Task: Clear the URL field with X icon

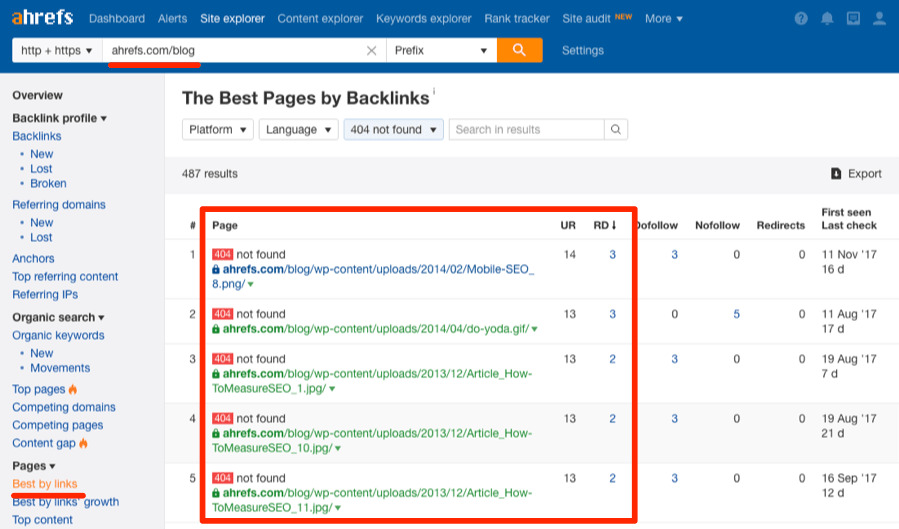Action: [372, 51]
